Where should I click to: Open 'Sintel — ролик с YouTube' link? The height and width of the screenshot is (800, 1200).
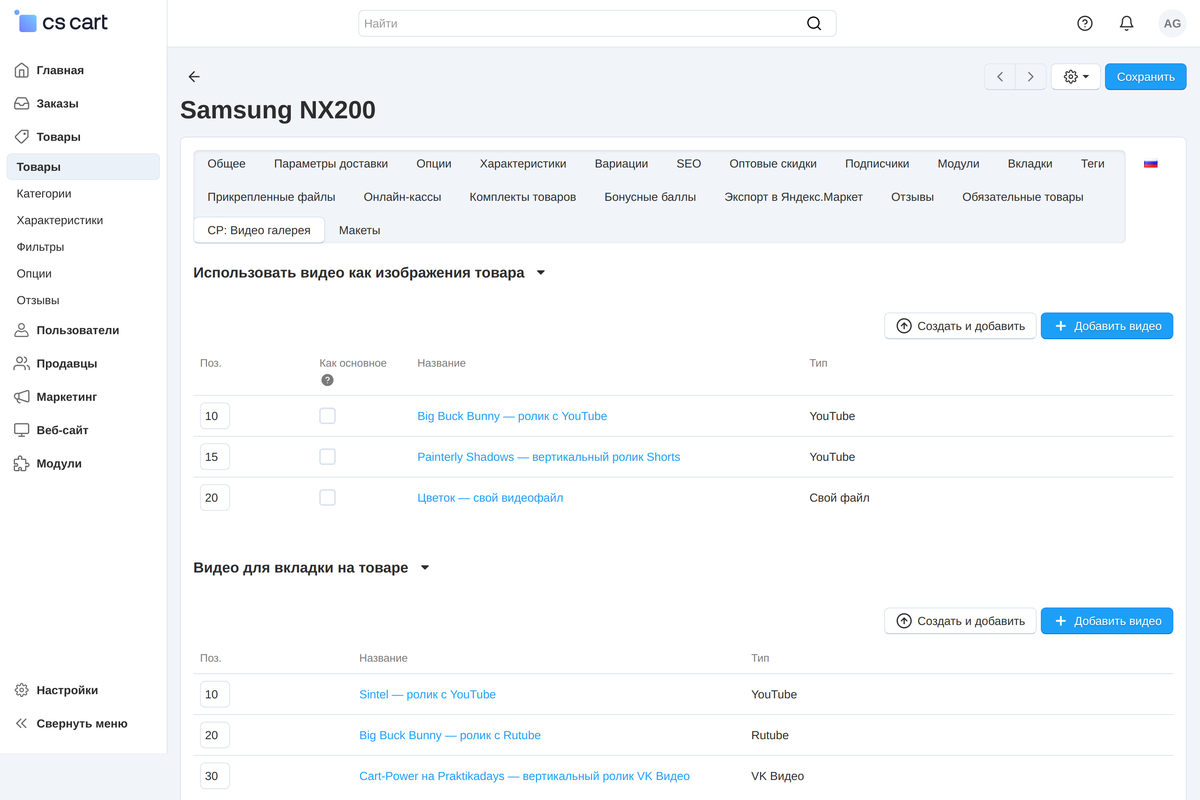pyautogui.click(x=427, y=694)
